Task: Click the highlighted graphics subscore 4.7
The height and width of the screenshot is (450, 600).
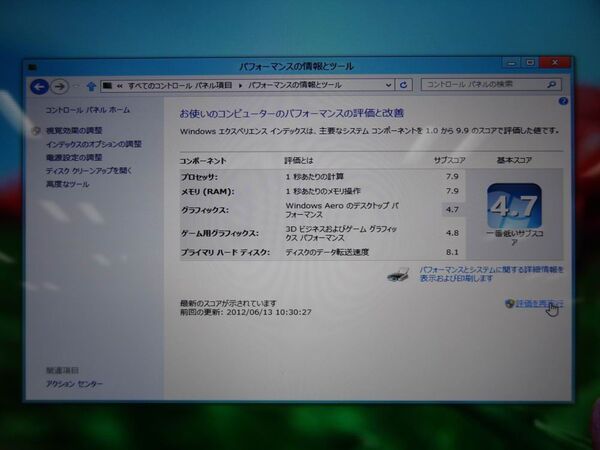Action: [x=452, y=209]
